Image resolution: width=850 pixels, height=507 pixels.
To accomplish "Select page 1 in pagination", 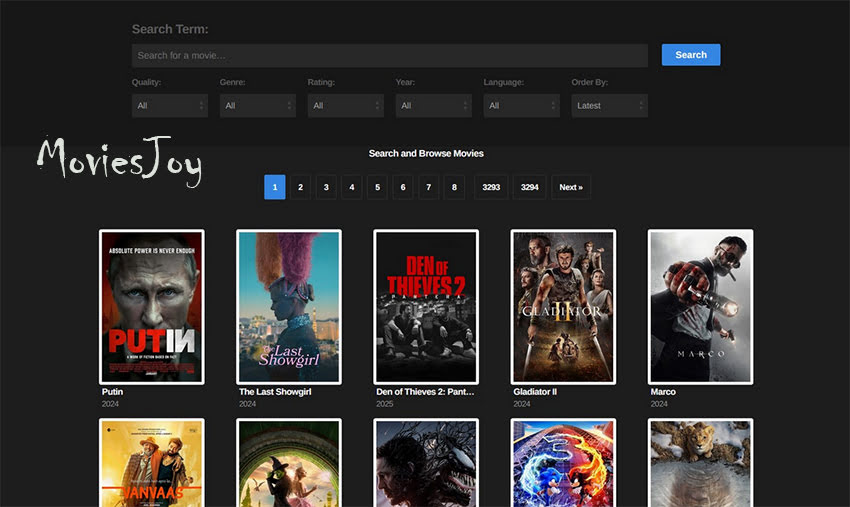I will (x=275, y=187).
